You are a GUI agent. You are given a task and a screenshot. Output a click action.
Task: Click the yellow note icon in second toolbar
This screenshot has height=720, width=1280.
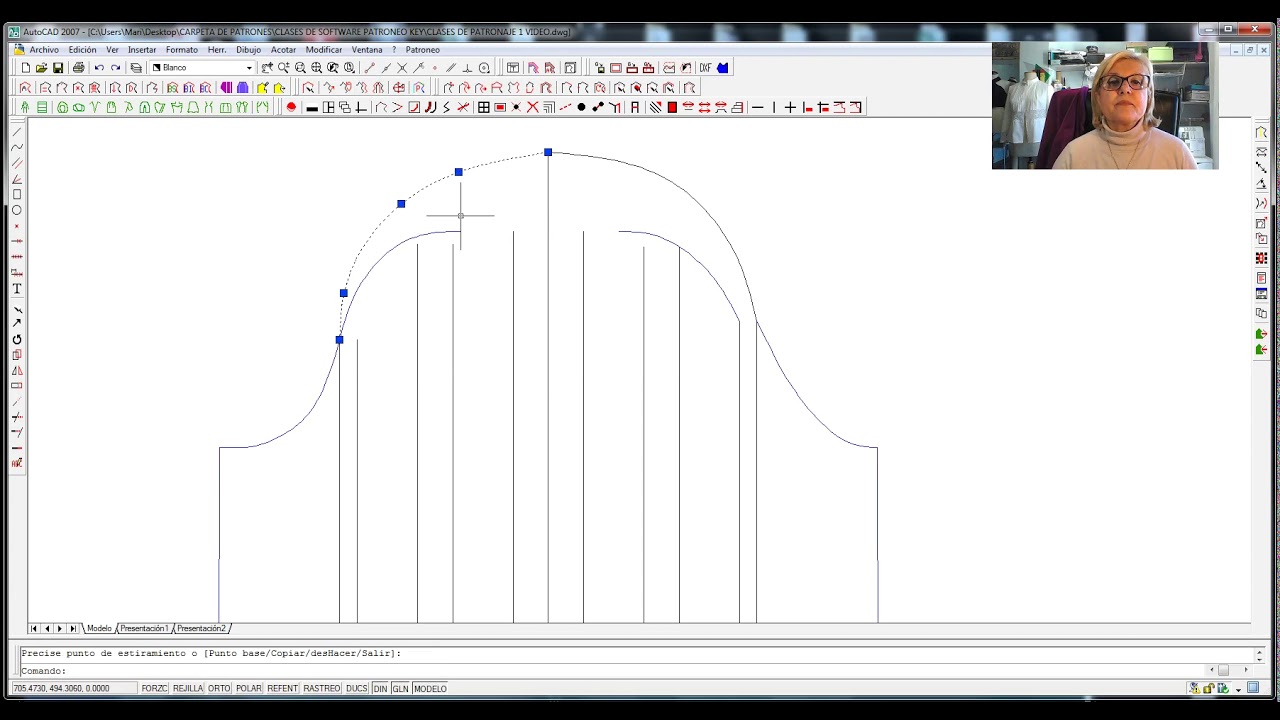[263, 88]
